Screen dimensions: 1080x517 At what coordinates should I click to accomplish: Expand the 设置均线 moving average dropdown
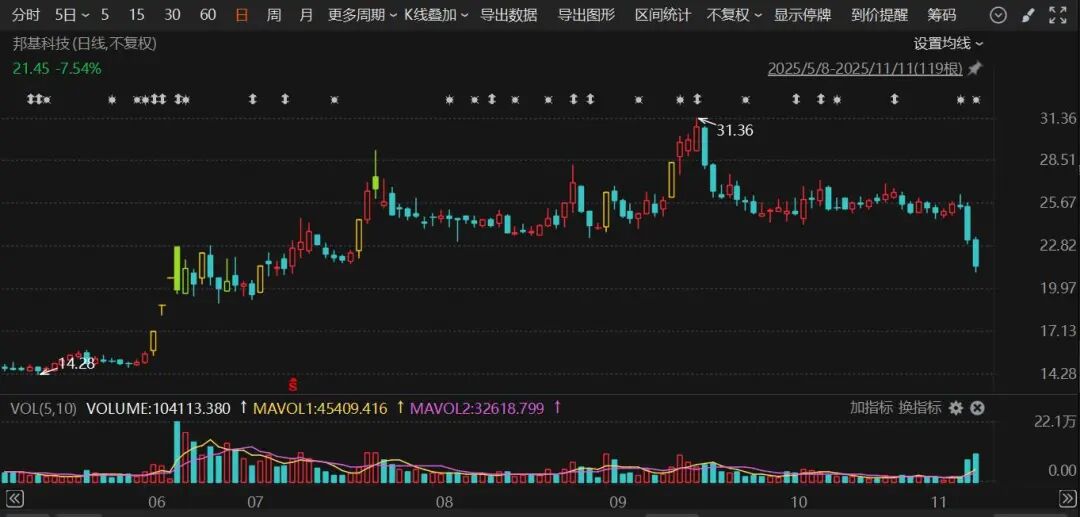coord(948,43)
